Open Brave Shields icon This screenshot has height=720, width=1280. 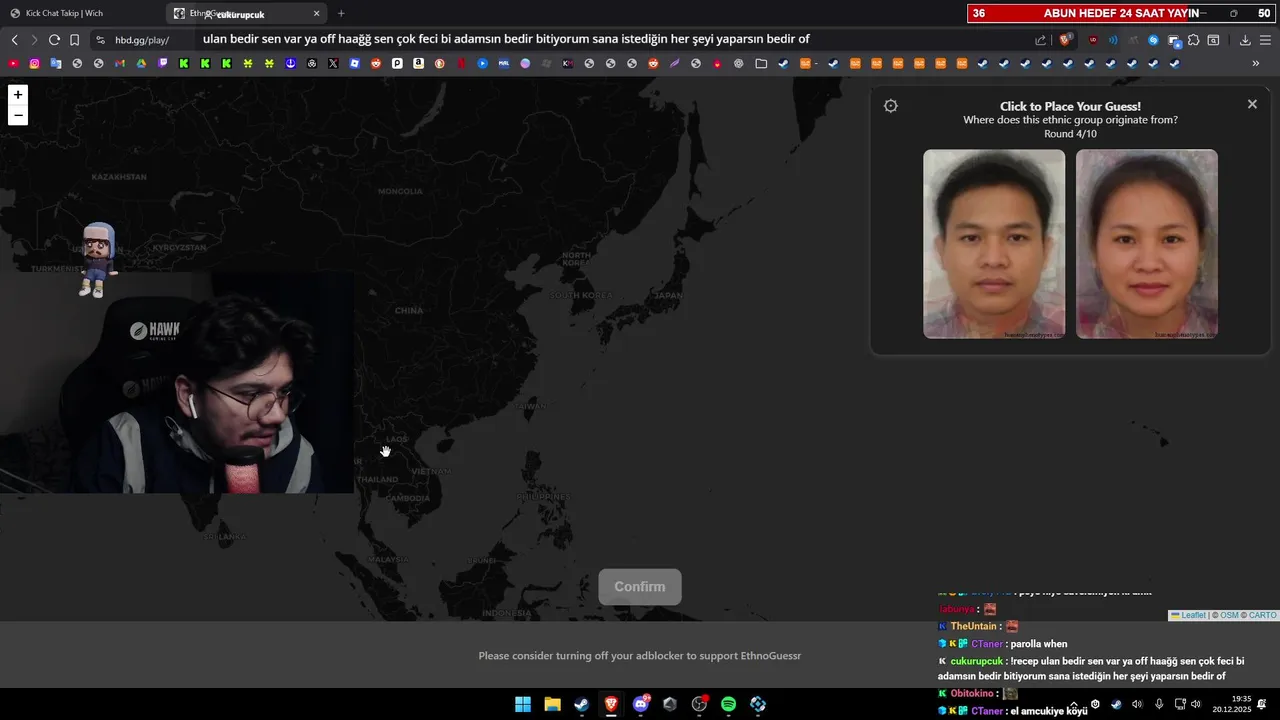coord(1065,40)
